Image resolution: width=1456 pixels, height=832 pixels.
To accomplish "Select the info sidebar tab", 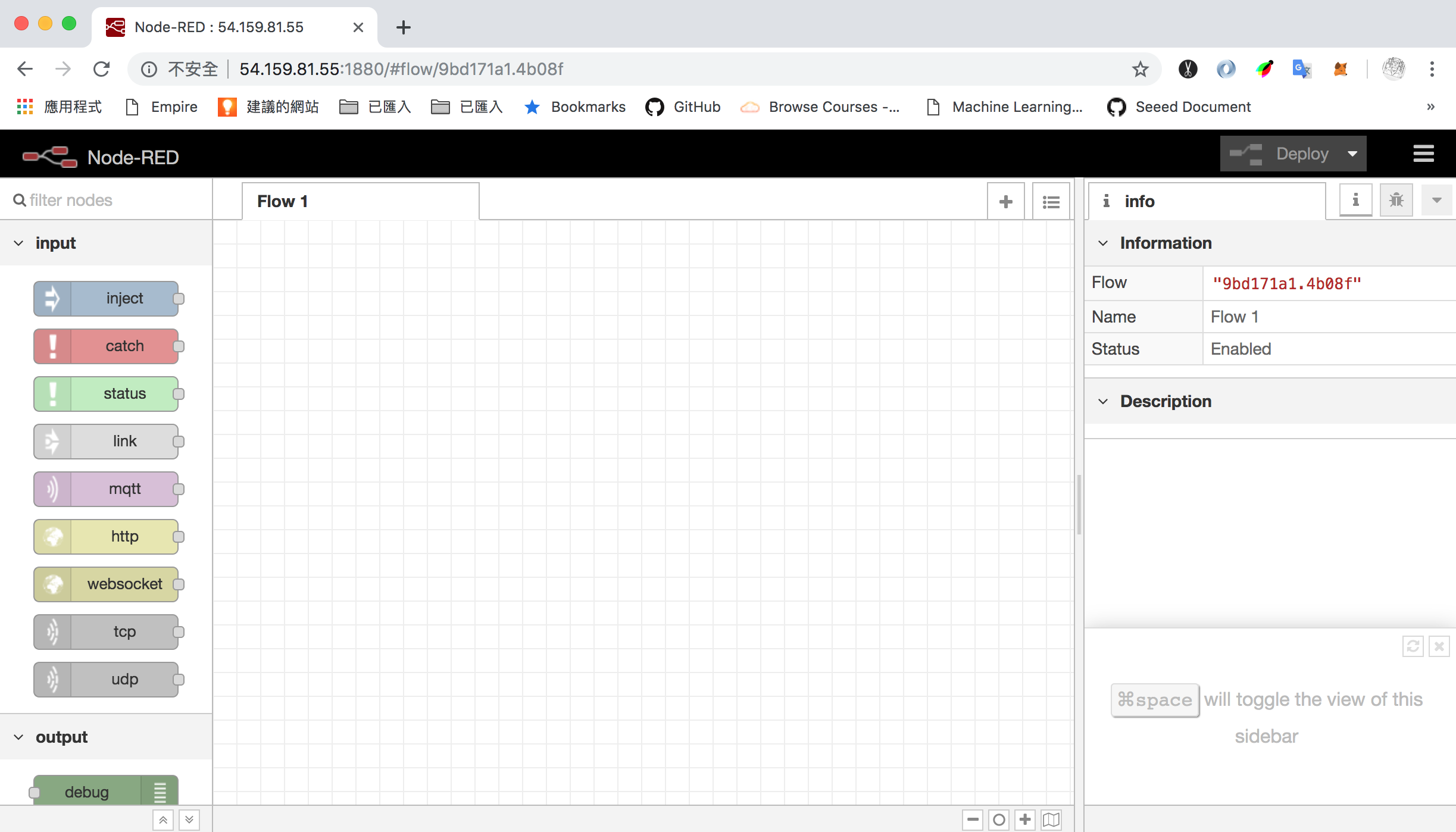I will point(1207,201).
